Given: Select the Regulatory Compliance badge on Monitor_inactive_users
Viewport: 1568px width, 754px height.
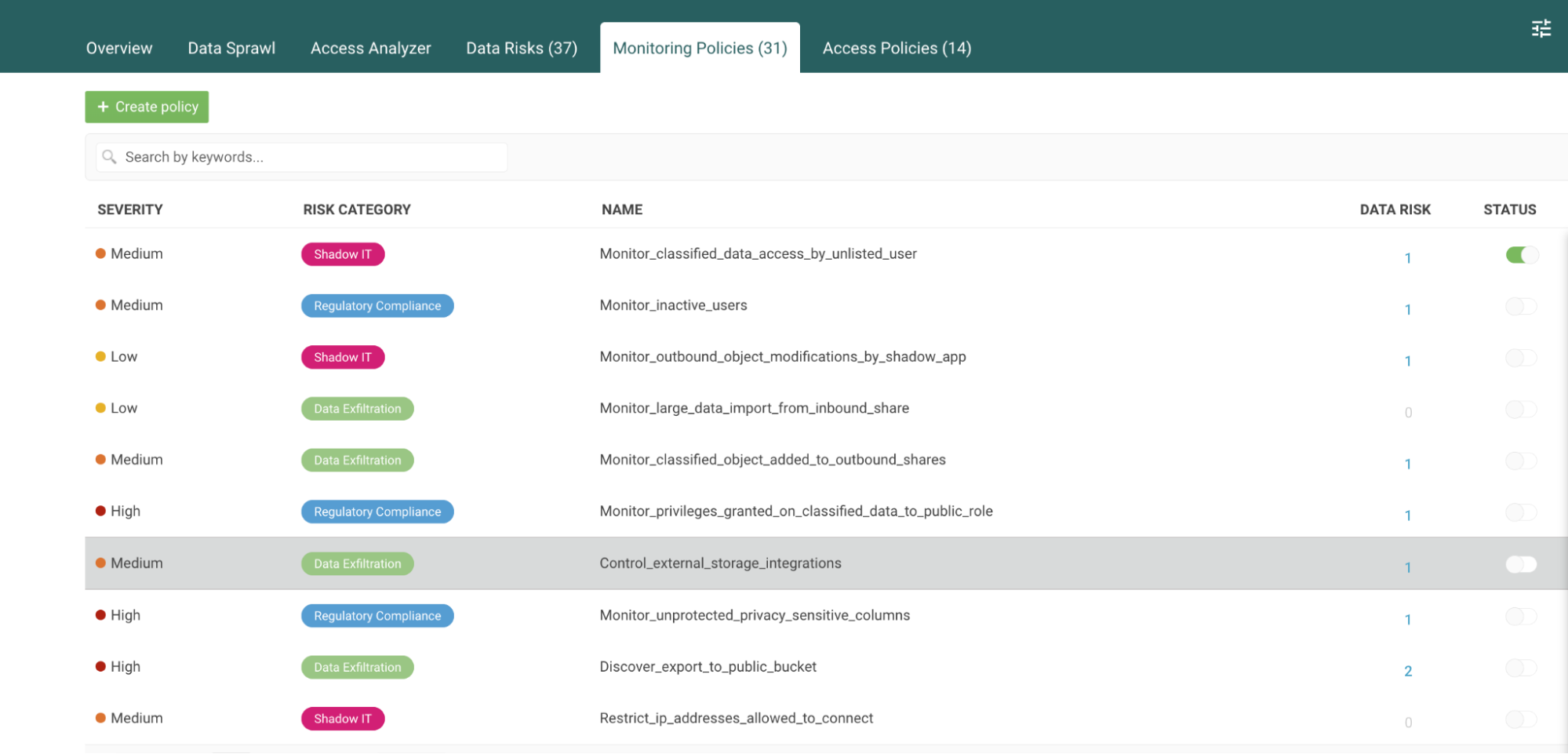Looking at the screenshot, I should point(377,305).
